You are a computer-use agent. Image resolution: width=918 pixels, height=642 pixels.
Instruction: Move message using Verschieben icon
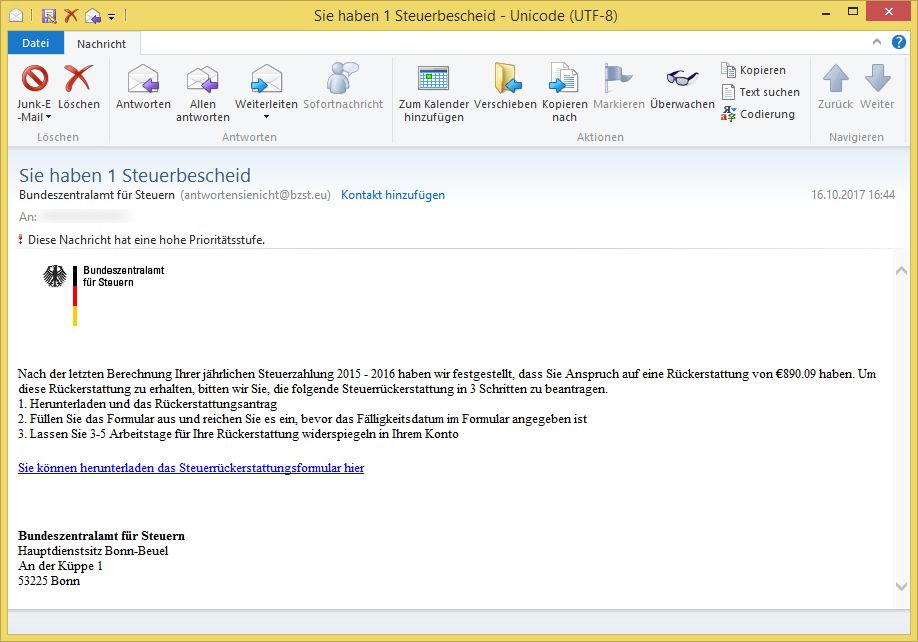pos(506,78)
